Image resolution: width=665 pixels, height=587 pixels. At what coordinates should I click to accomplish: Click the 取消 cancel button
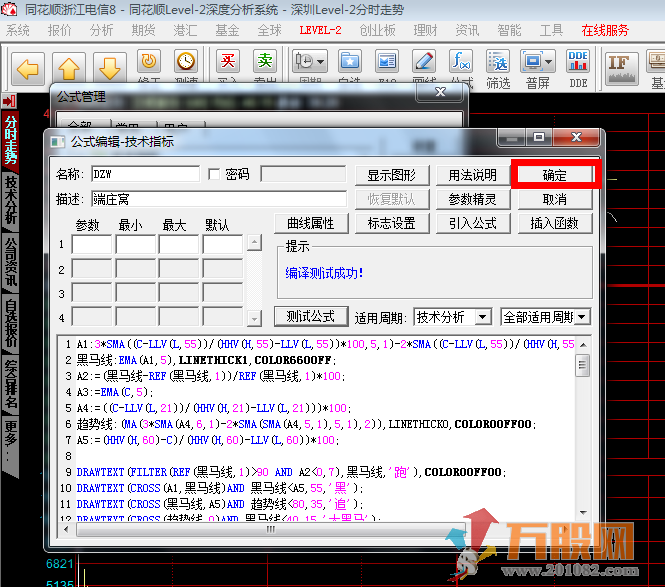tap(555, 199)
